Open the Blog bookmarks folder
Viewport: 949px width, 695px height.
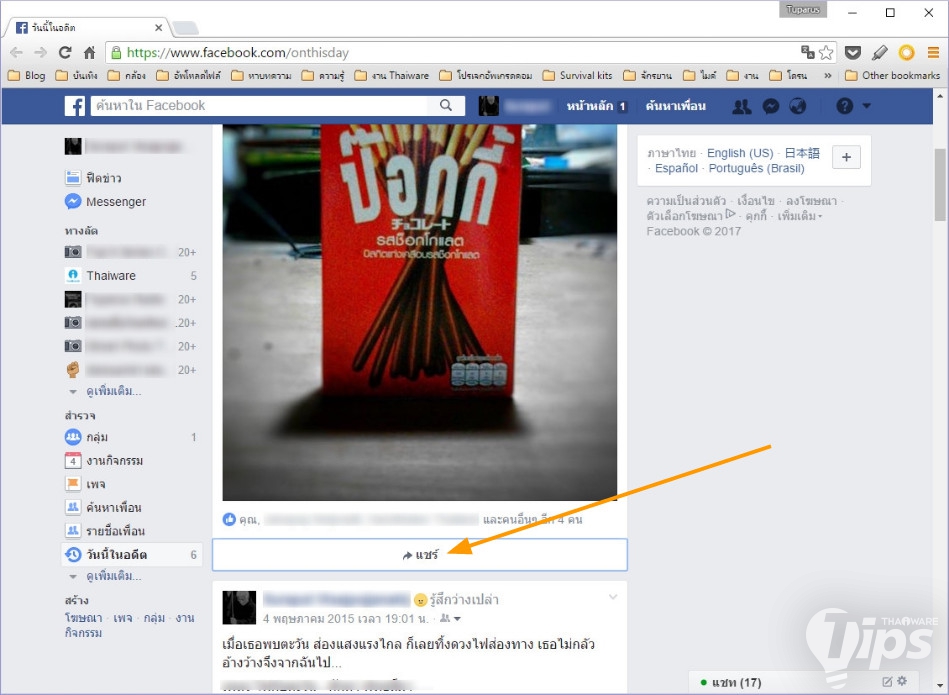pyautogui.click(x=27, y=76)
